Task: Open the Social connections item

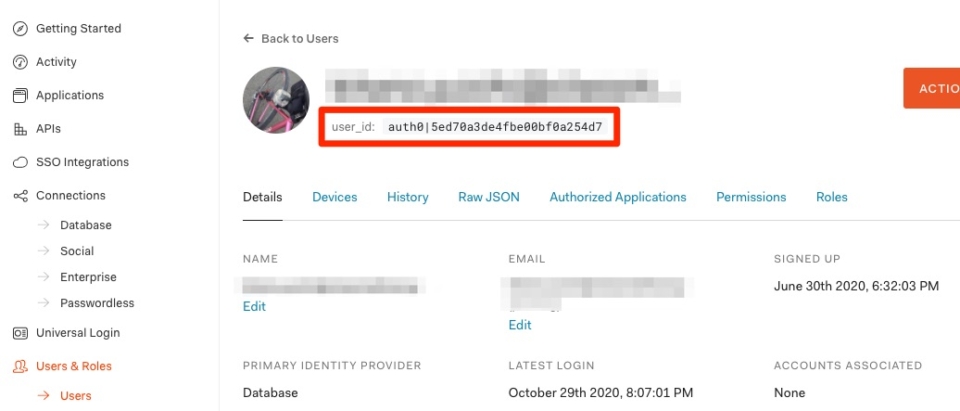Action: 77,251
